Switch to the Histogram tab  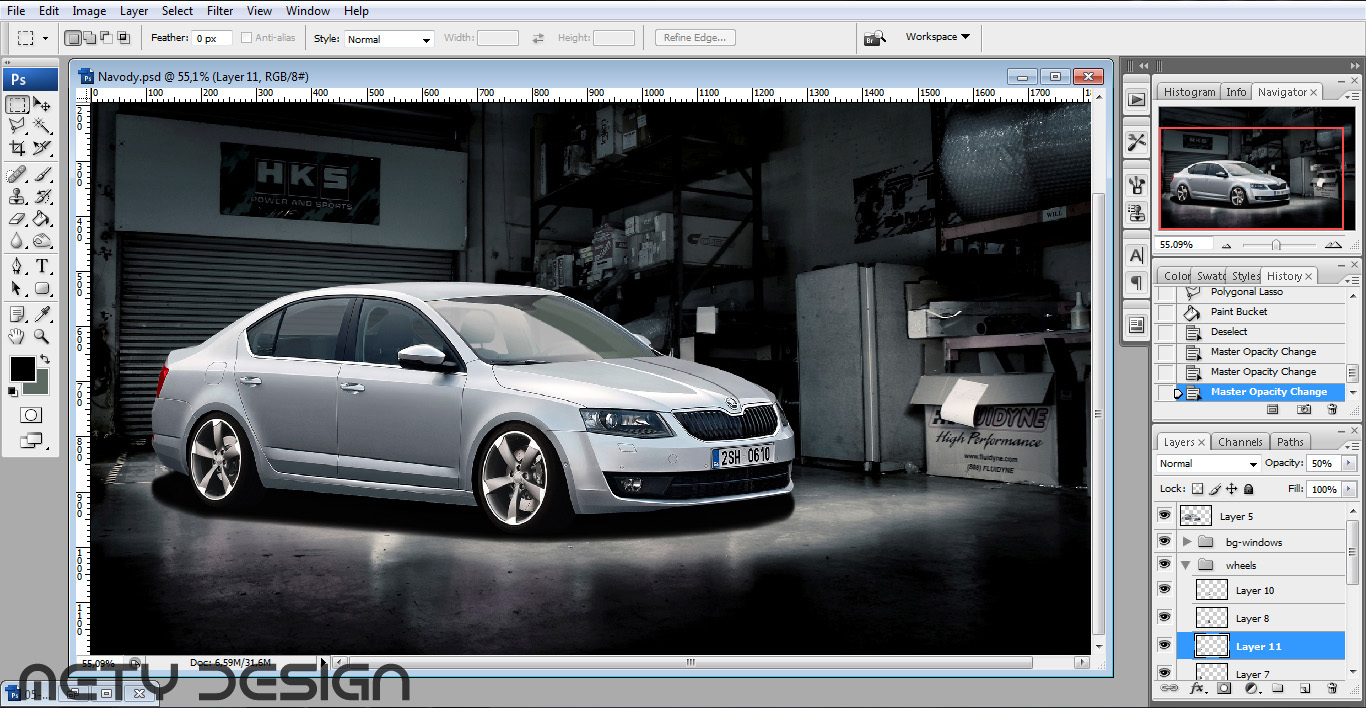[x=1189, y=92]
